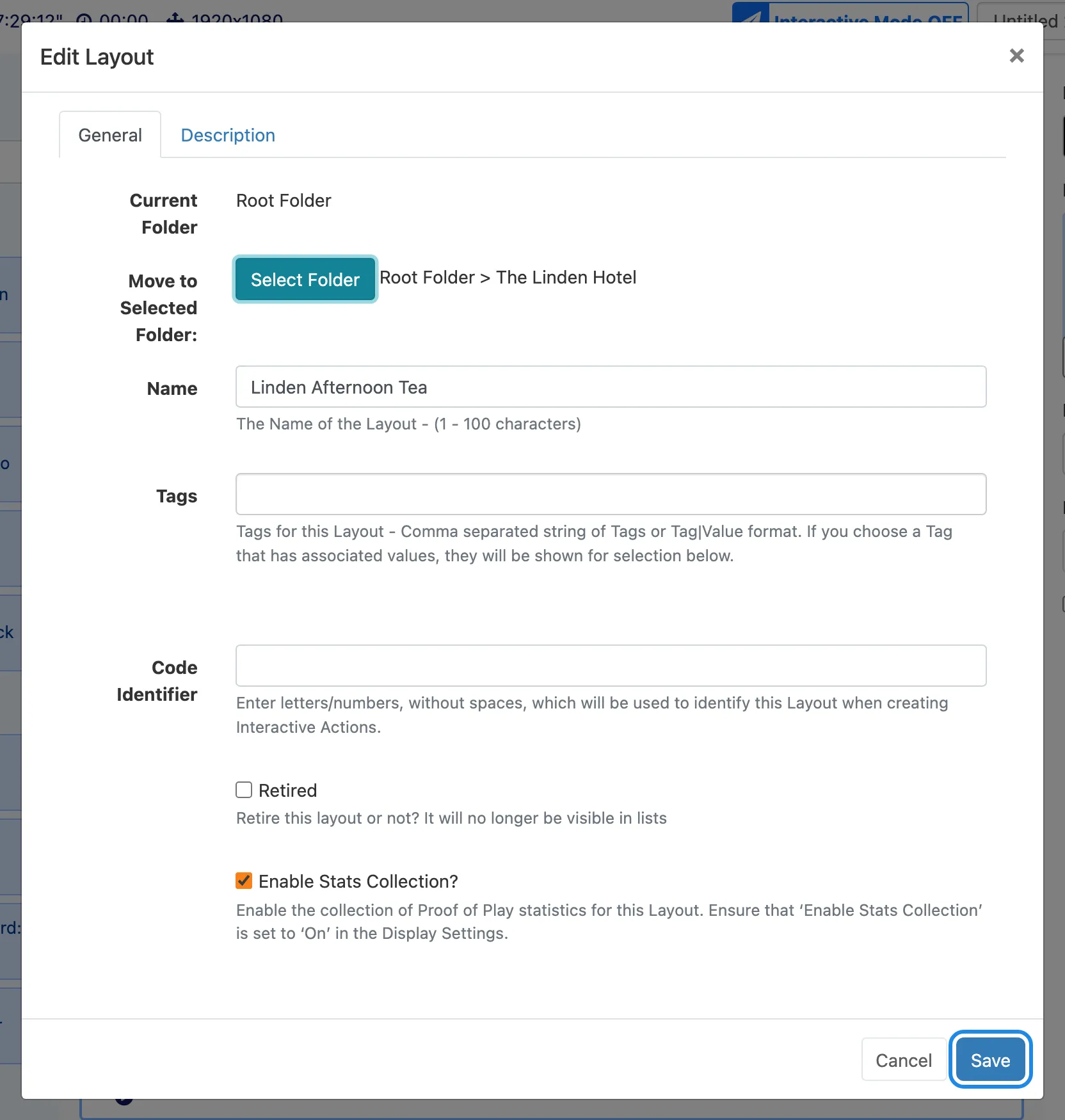Tick the Retired checkbox
This screenshot has width=1065, height=1120.
click(244, 790)
